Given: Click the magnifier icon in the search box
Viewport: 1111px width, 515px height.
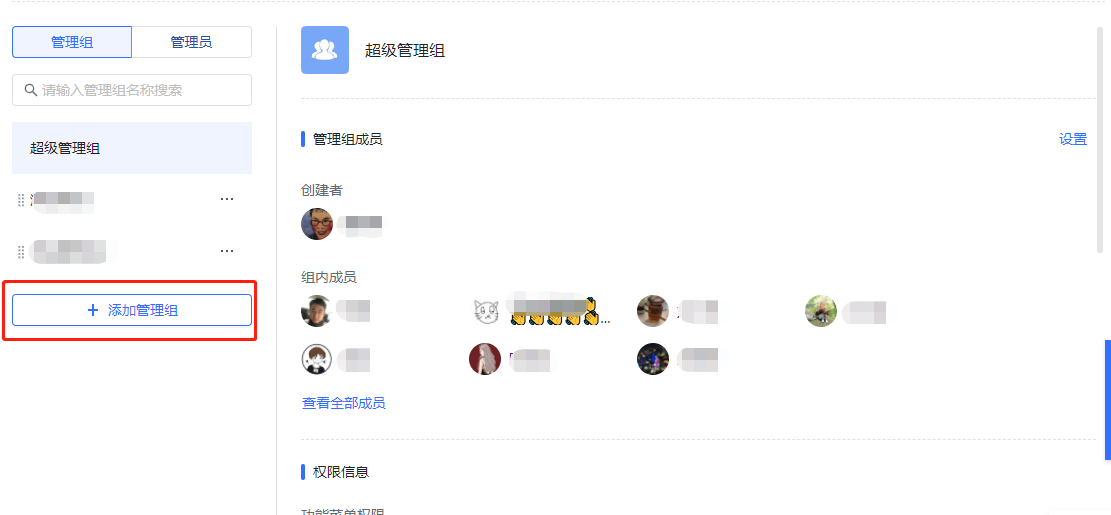Looking at the screenshot, I should (30, 90).
